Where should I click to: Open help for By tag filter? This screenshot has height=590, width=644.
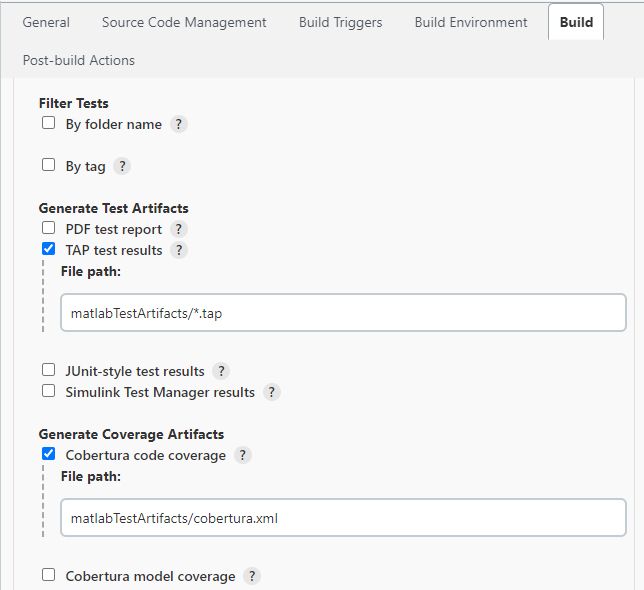click(x=122, y=166)
